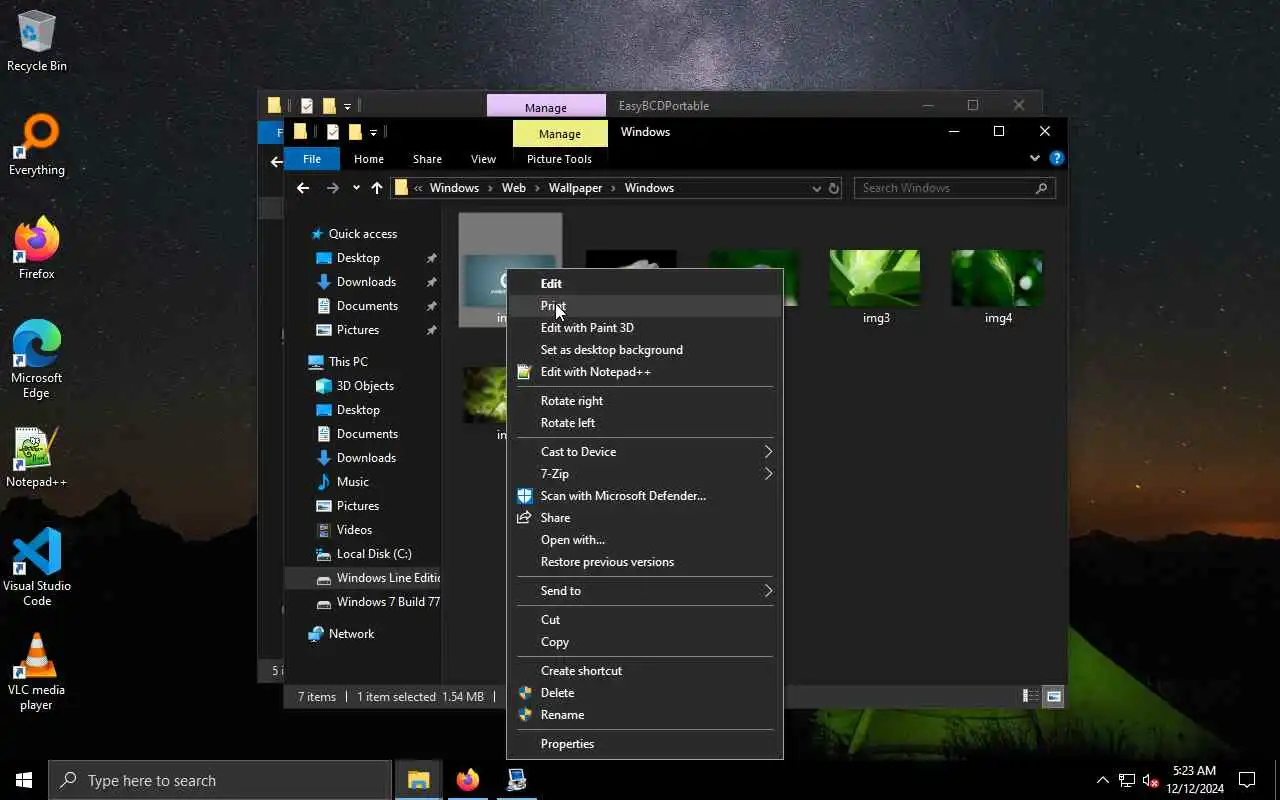
Task: Switch to the large thumbnails view layout
Action: [x=1053, y=696]
